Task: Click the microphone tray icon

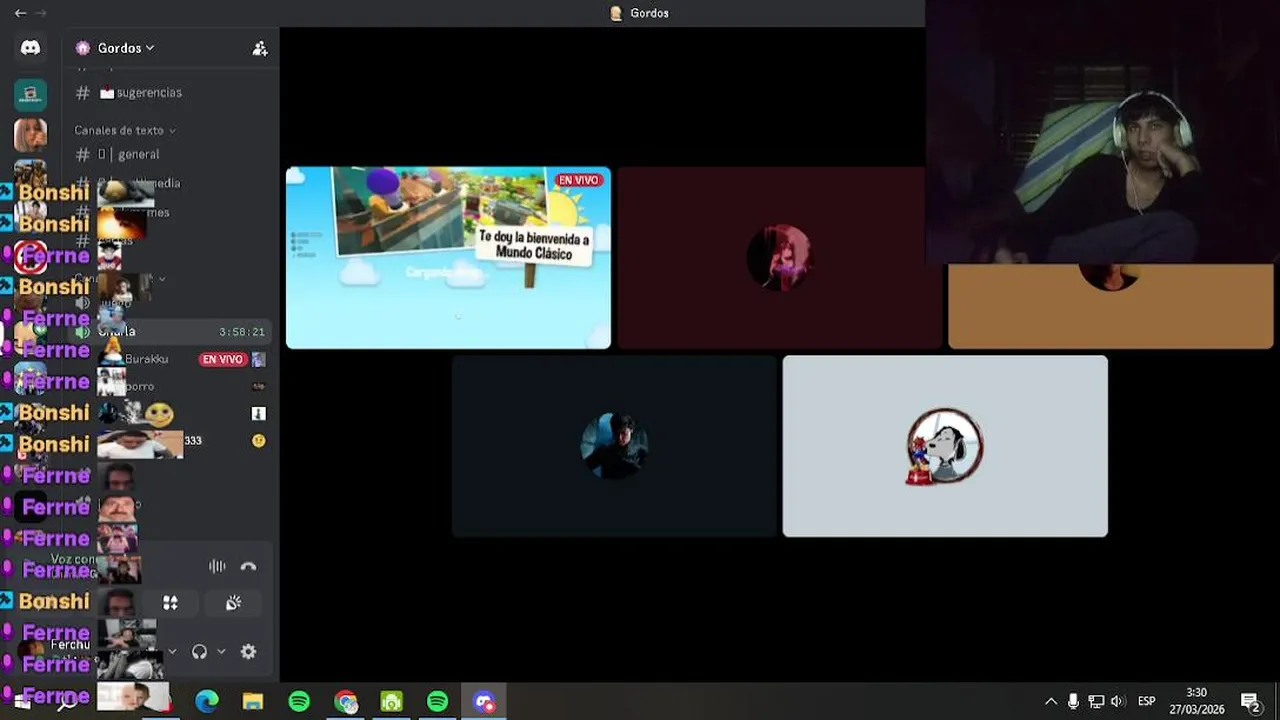Action: 1073,702
